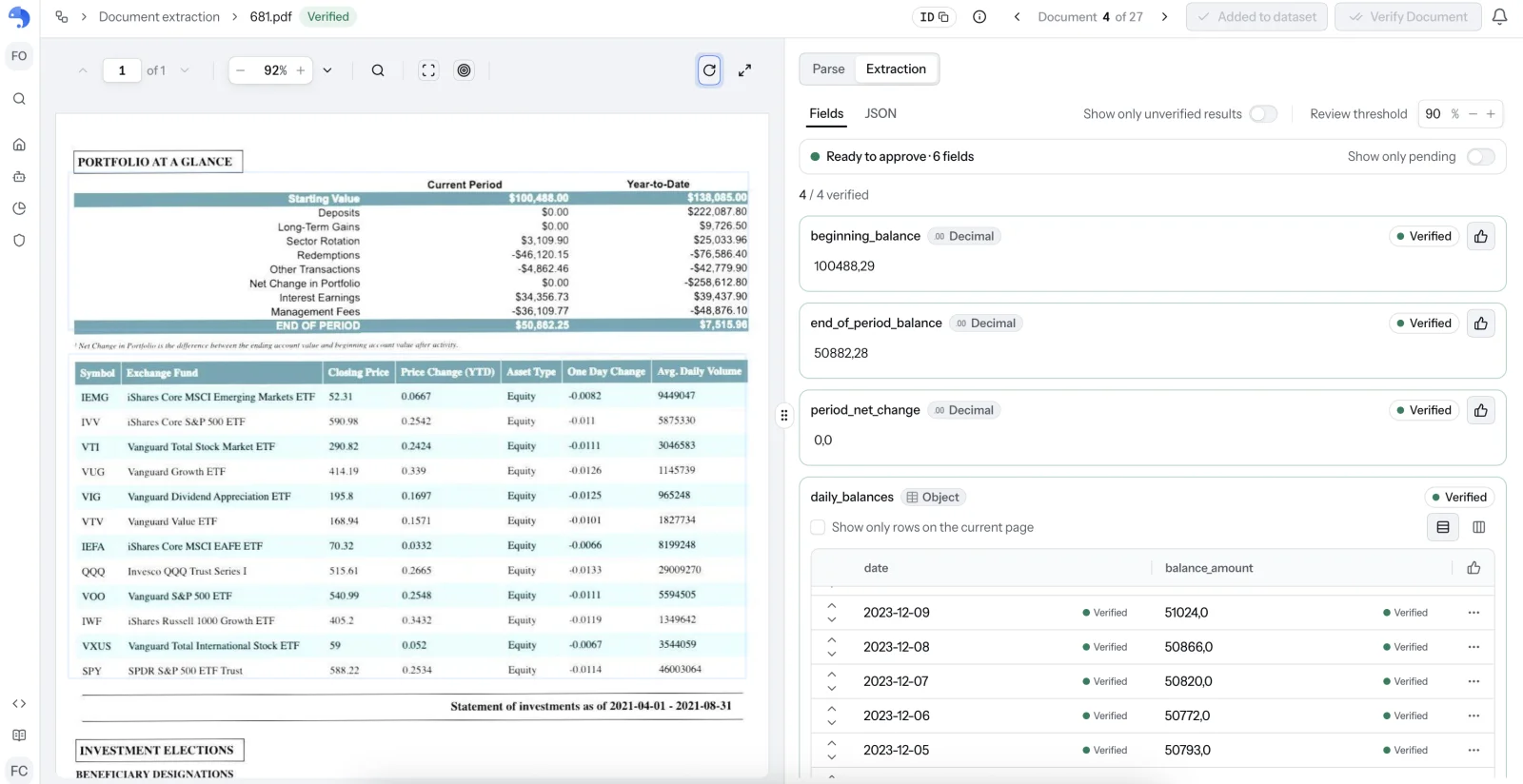Viewport: 1523px width, 784px height.
Task: Select the Fields tab
Action: pos(826,114)
